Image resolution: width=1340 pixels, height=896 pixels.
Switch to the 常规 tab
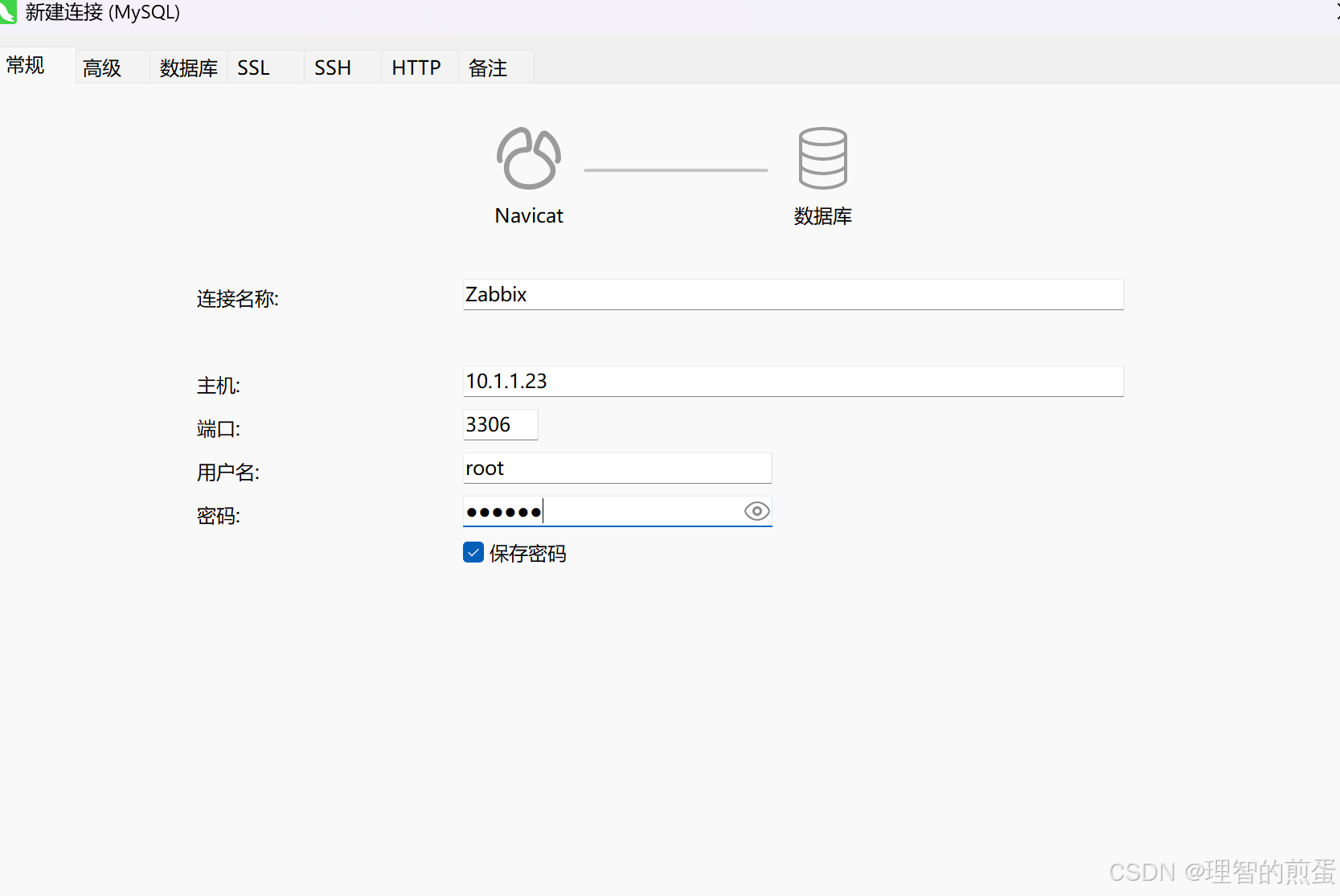(x=37, y=65)
